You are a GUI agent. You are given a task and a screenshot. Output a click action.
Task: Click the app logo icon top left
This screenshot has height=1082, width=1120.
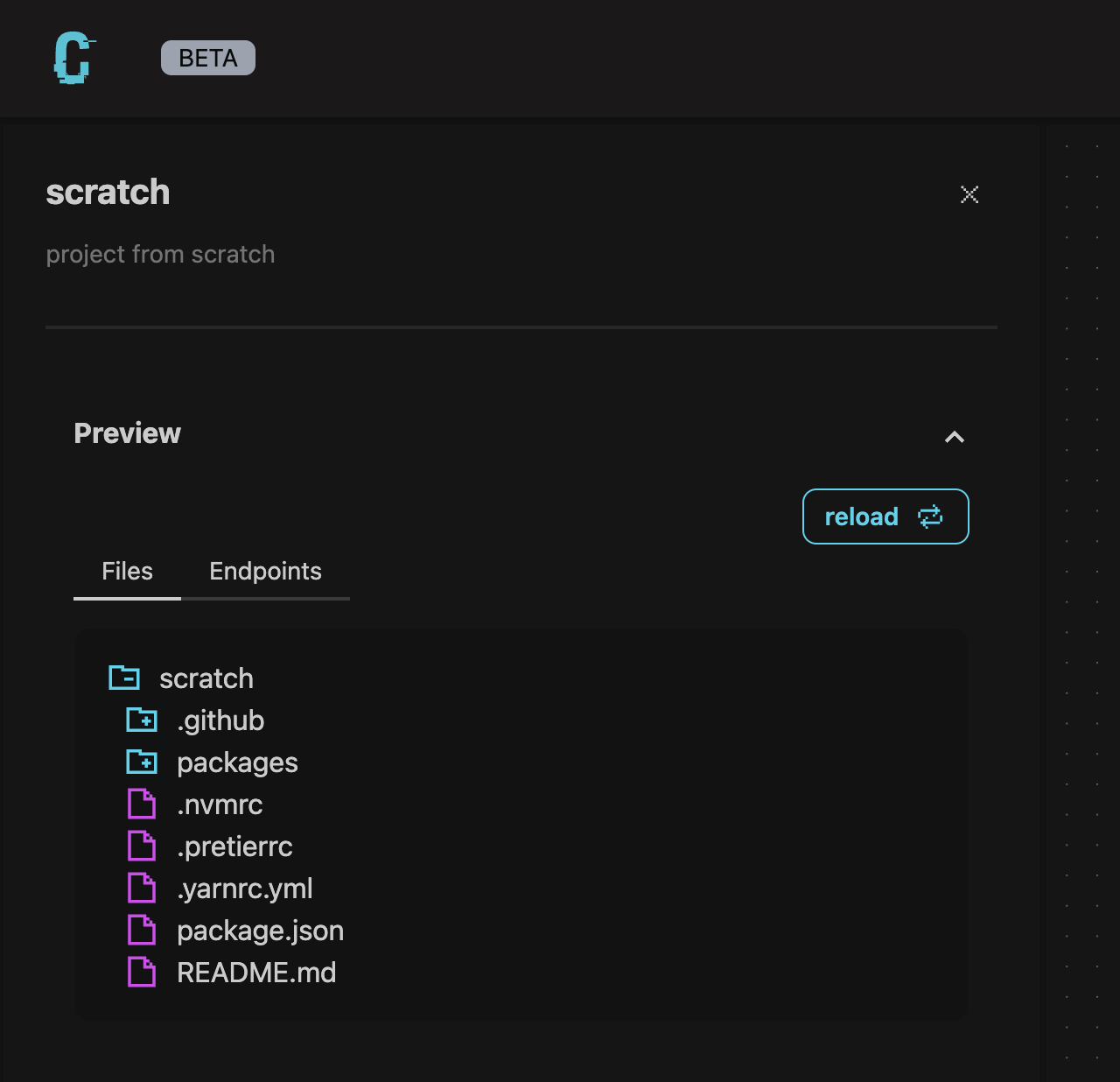pyautogui.click(x=73, y=58)
